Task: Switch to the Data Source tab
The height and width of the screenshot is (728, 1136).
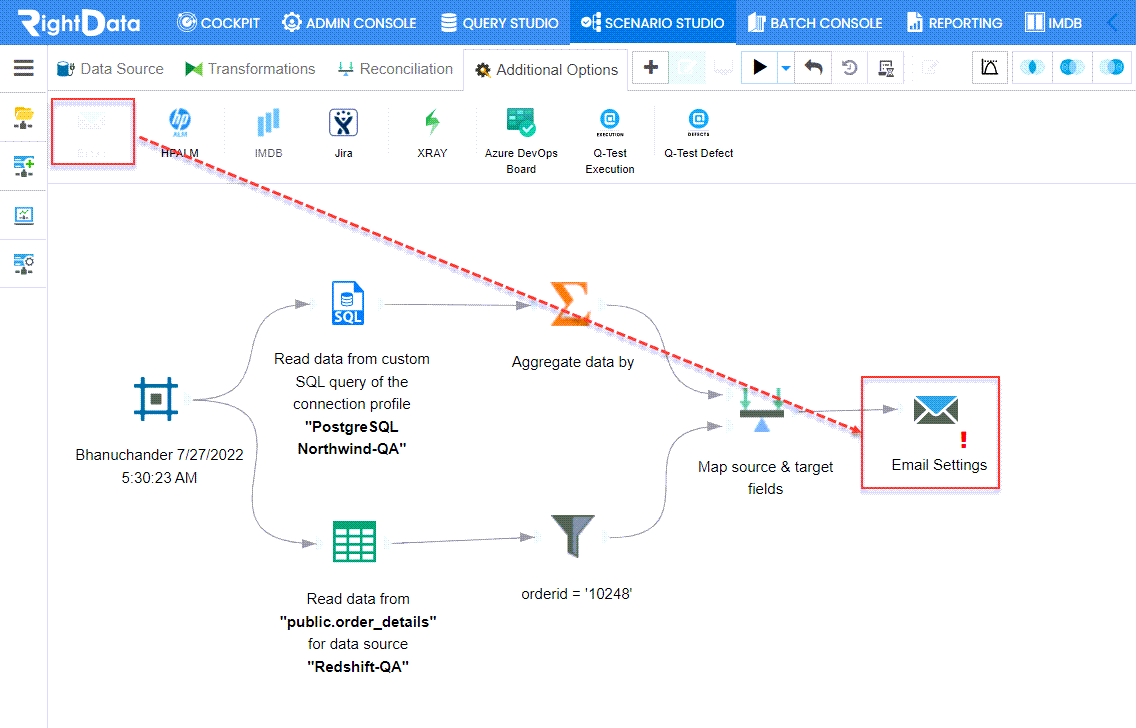Action: (x=110, y=69)
